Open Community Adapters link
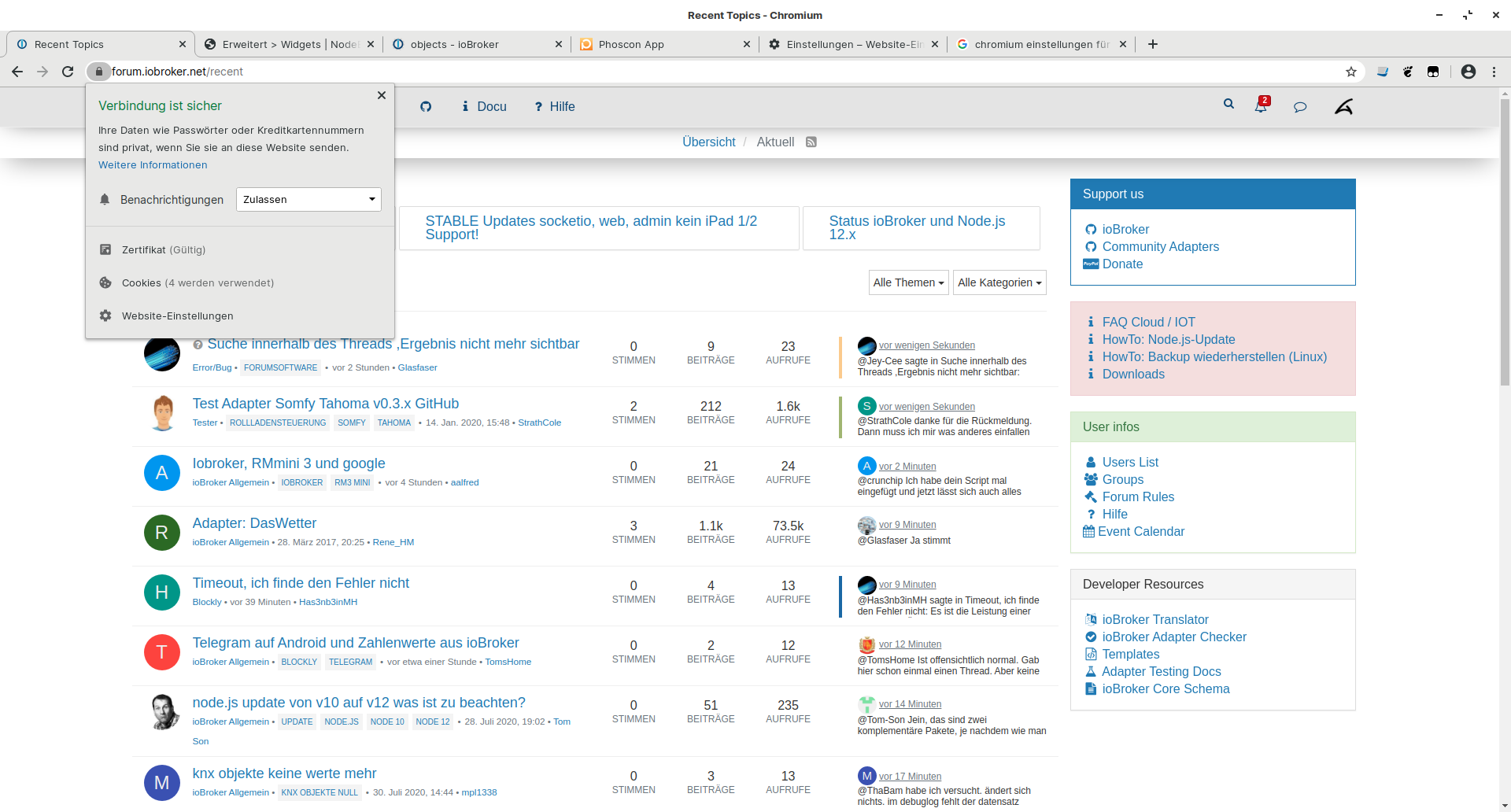This screenshot has width=1511, height=812. (1160, 246)
